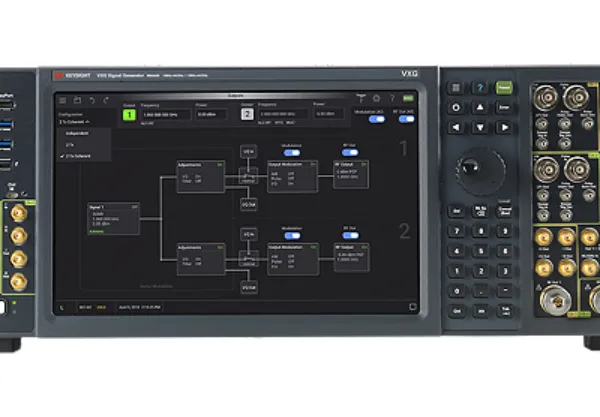Open the hamburger menu icon on screen
The height and width of the screenshot is (417, 600).
(x=63, y=101)
